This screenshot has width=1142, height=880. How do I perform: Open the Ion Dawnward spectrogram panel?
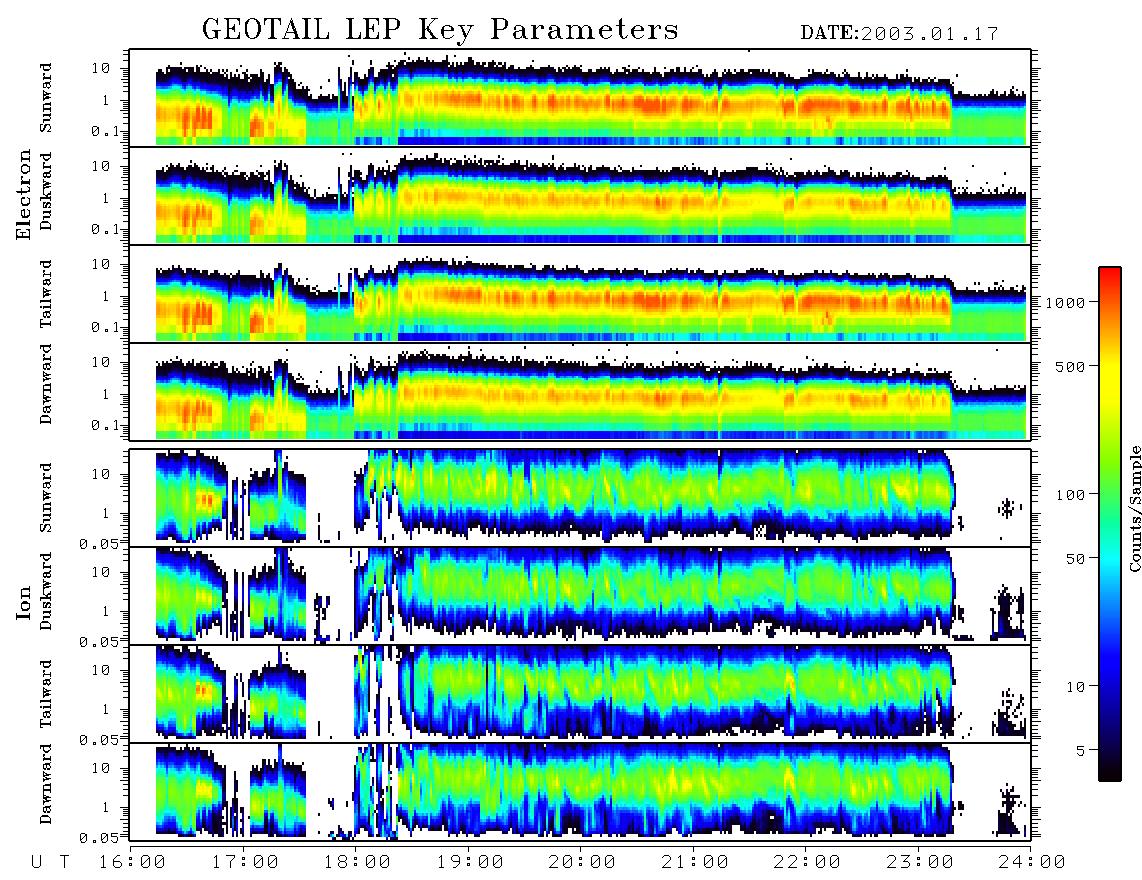point(580,791)
